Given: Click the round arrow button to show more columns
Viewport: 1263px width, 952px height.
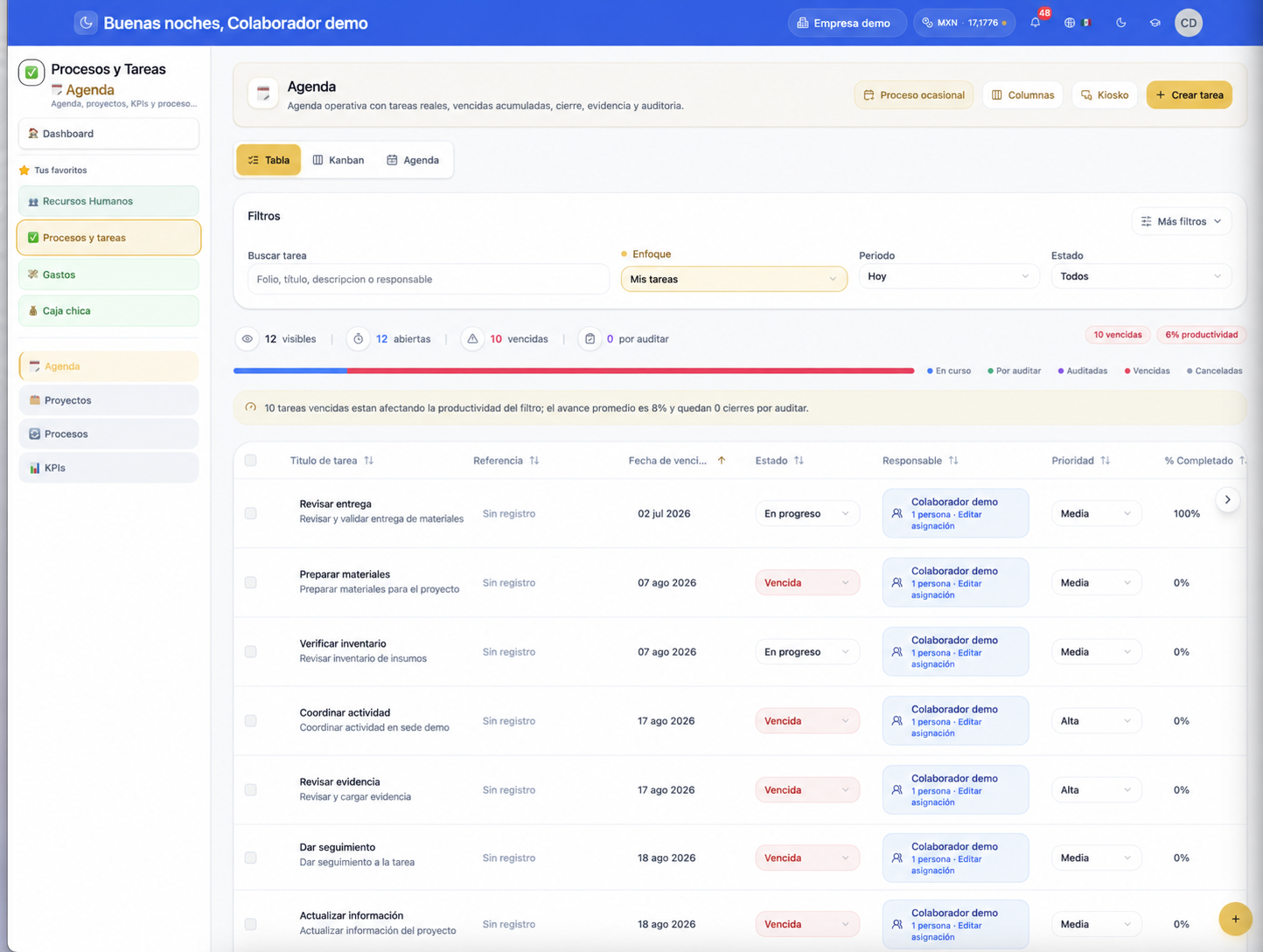Looking at the screenshot, I should 1228,500.
